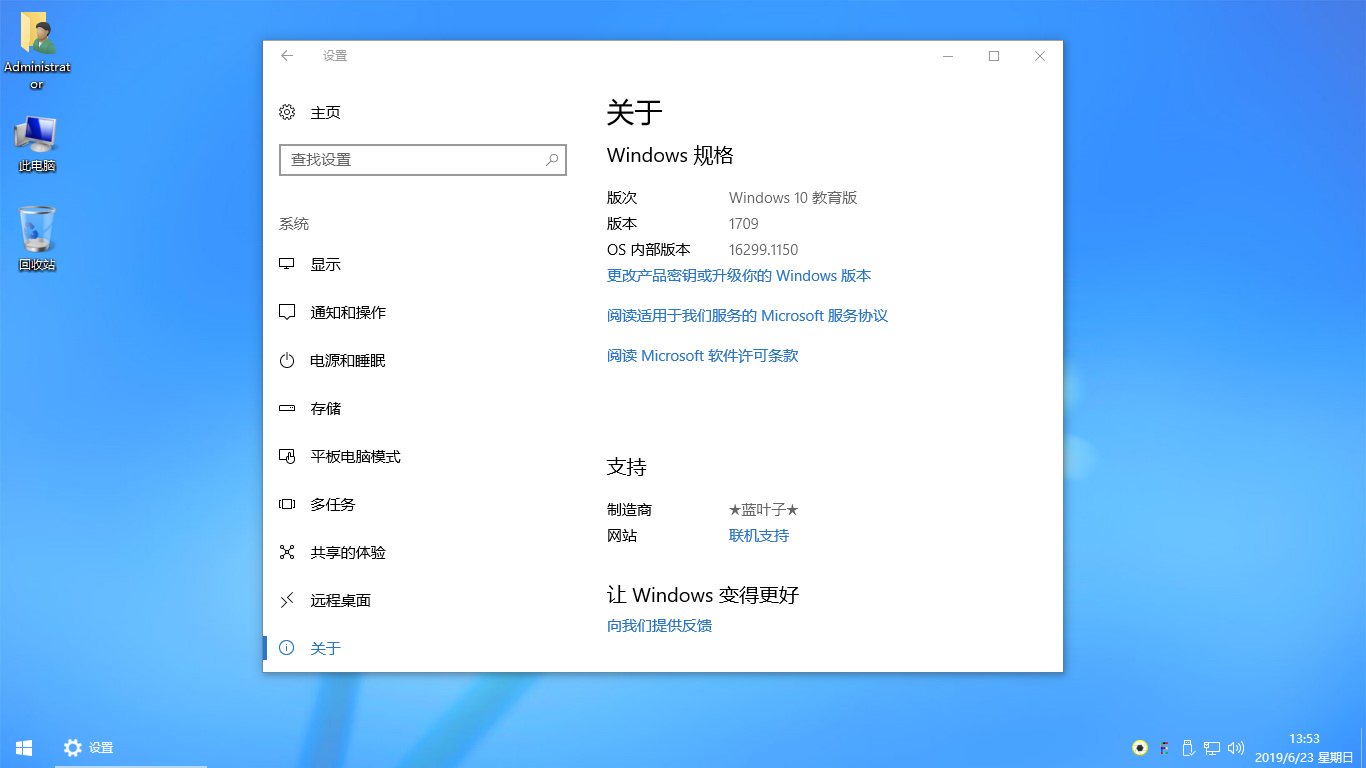Close the Settings window

coord(1040,56)
